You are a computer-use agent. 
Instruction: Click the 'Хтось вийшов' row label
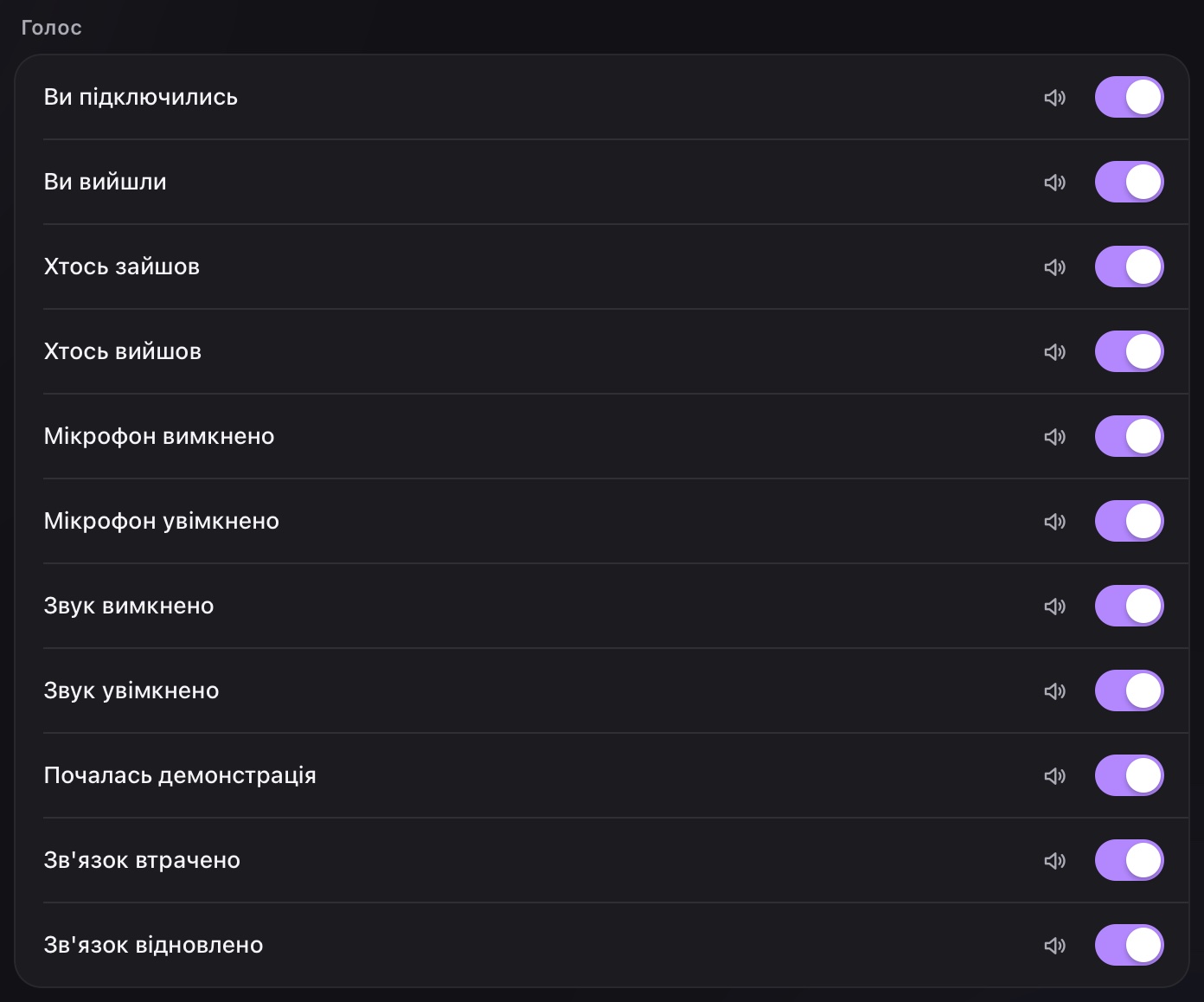(123, 351)
